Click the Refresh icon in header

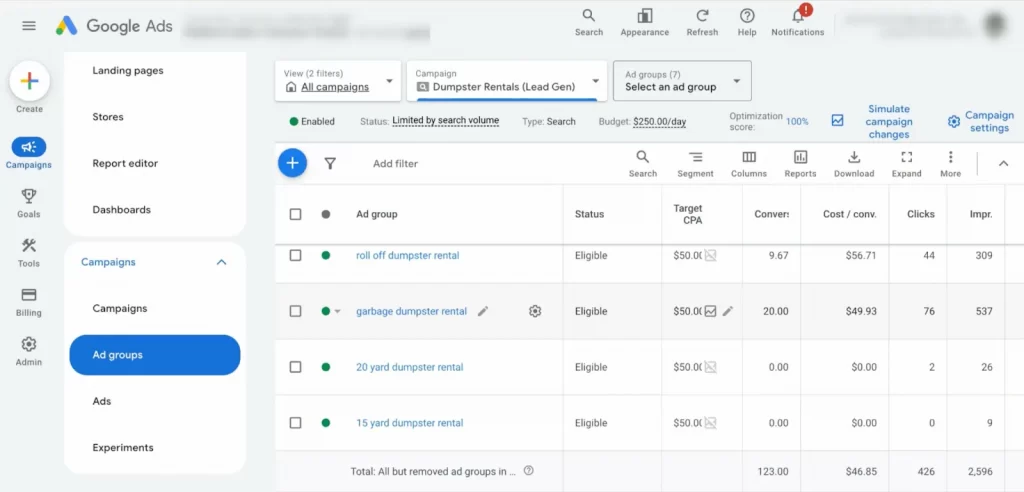tap(702, 17)
